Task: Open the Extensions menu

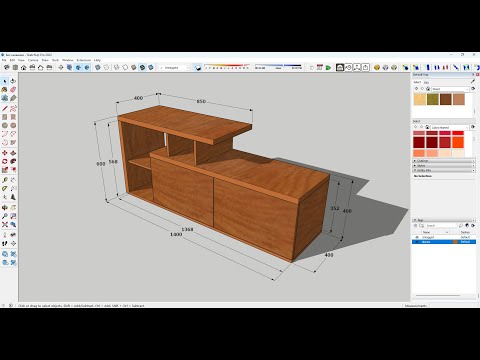Action: 84,60
